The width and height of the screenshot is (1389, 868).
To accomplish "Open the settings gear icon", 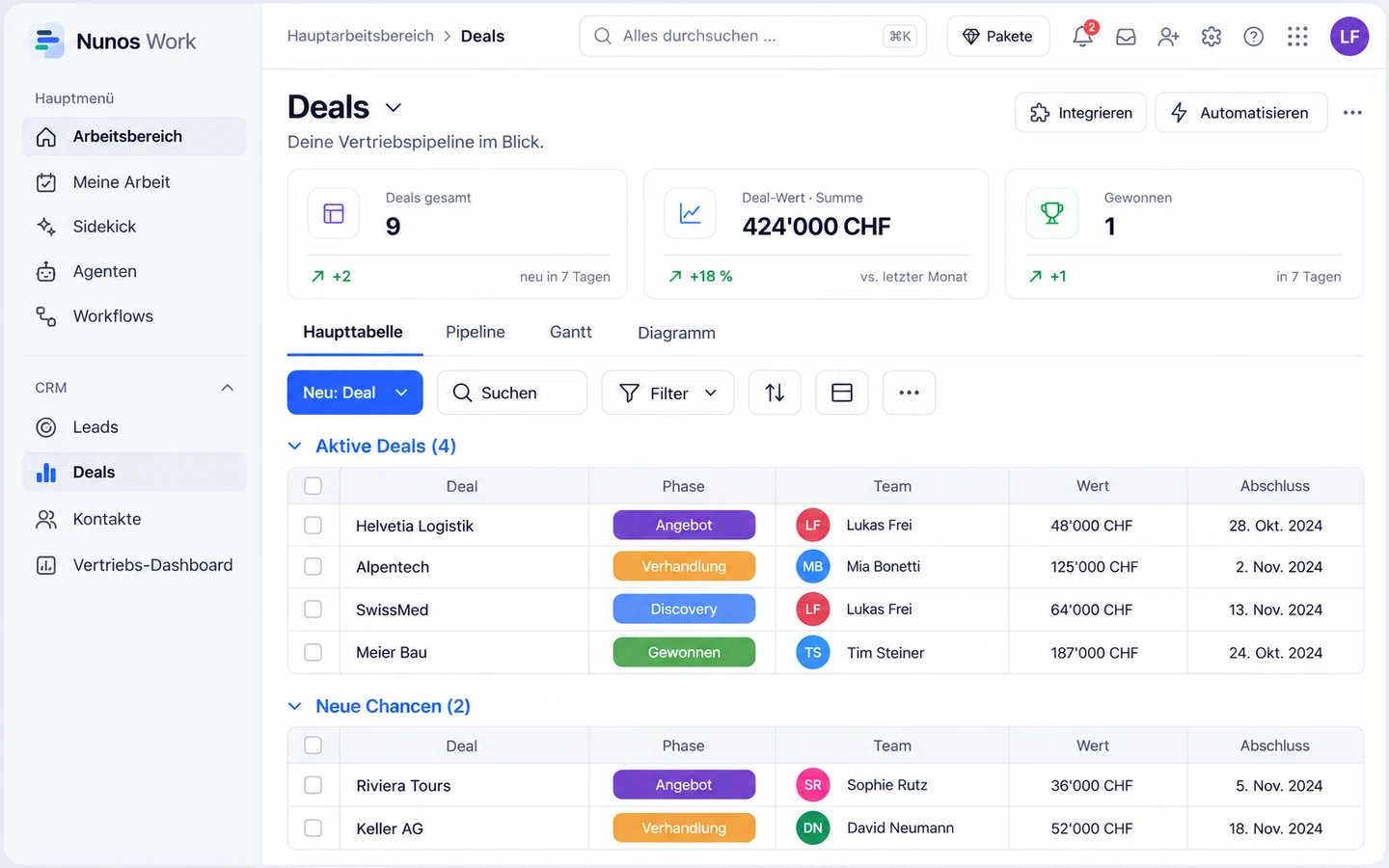I will (1212, 37).
